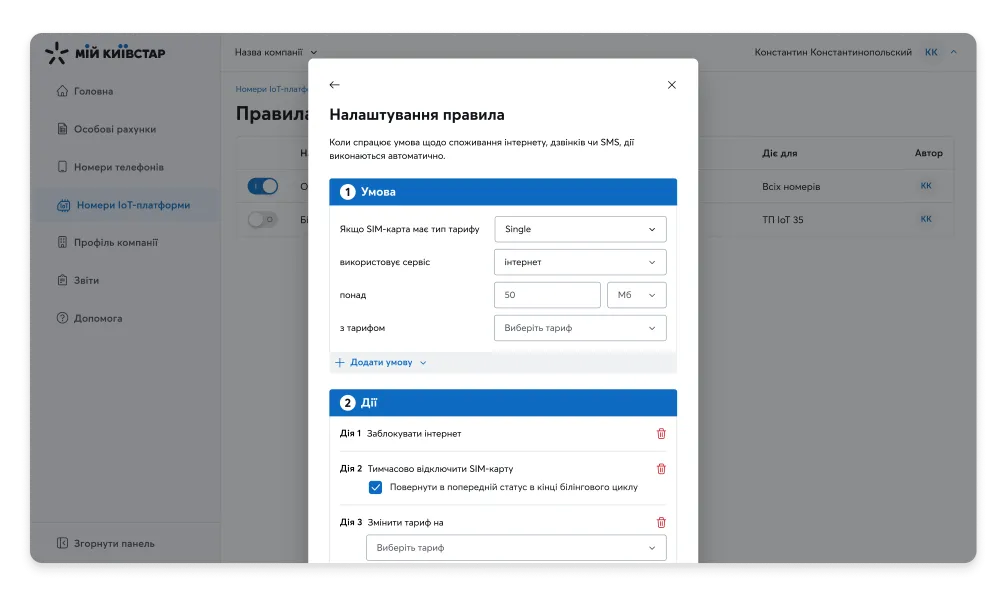Delete Дія 2 via its trash icon
The width and height of the screenshot is (1006, 597).
[661, 469]
